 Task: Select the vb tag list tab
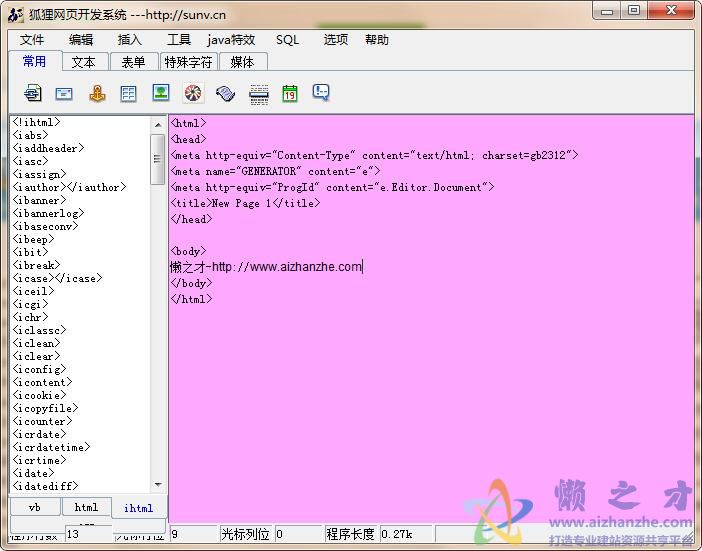[x=34, y=507]
